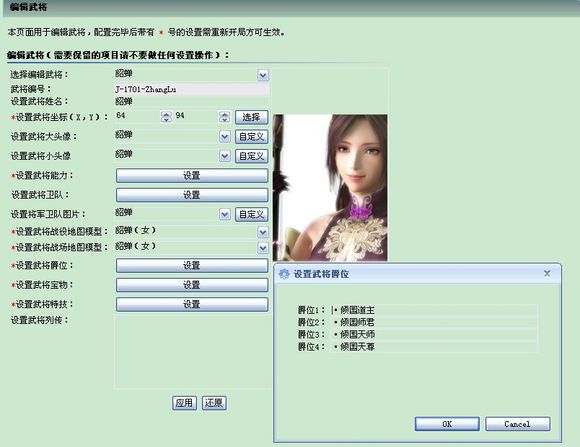Click 战役地图模型 value 貂蝉（女）
This screenshot has height=447, width=580.
[135, 231]
